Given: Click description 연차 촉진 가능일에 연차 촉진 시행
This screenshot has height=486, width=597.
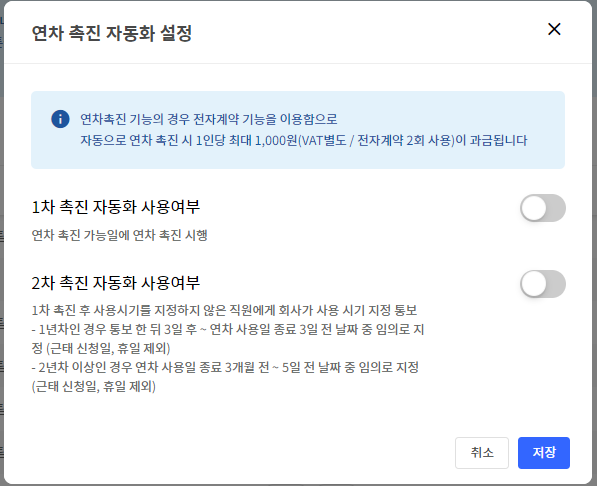Looking at the screenshot, I should point(120,235).
